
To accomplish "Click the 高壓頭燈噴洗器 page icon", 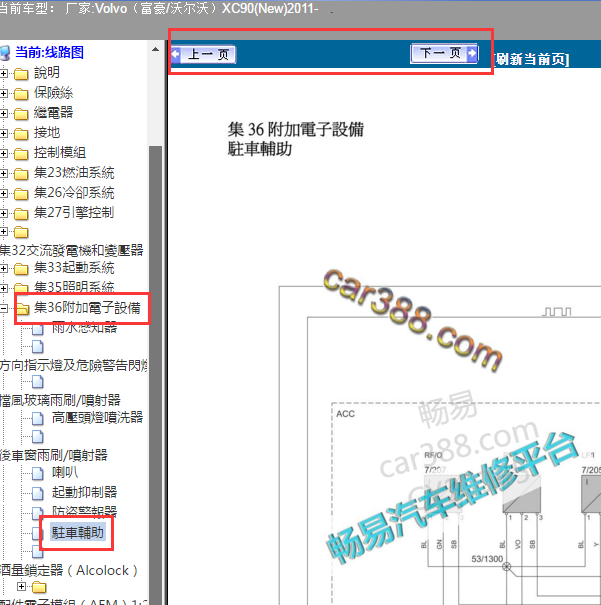I will tap(37, 418).
